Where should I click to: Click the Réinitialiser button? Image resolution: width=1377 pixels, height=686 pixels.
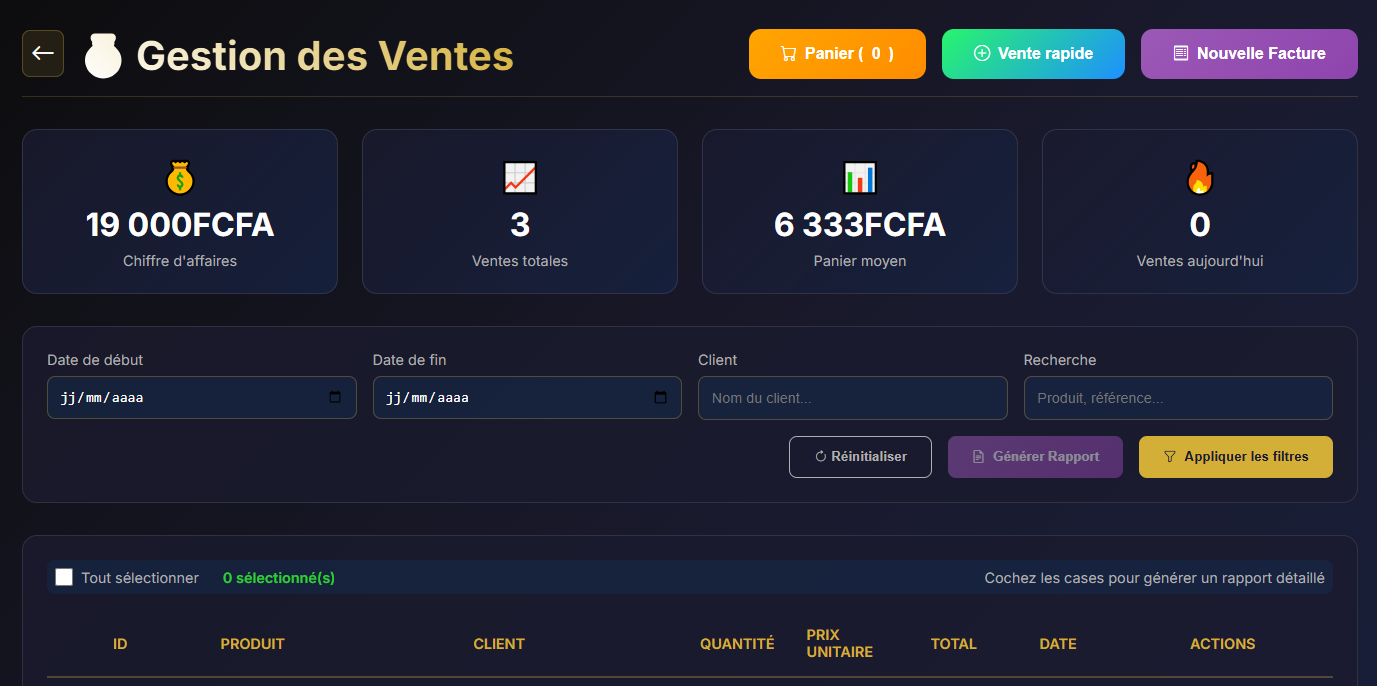(860, 457)
